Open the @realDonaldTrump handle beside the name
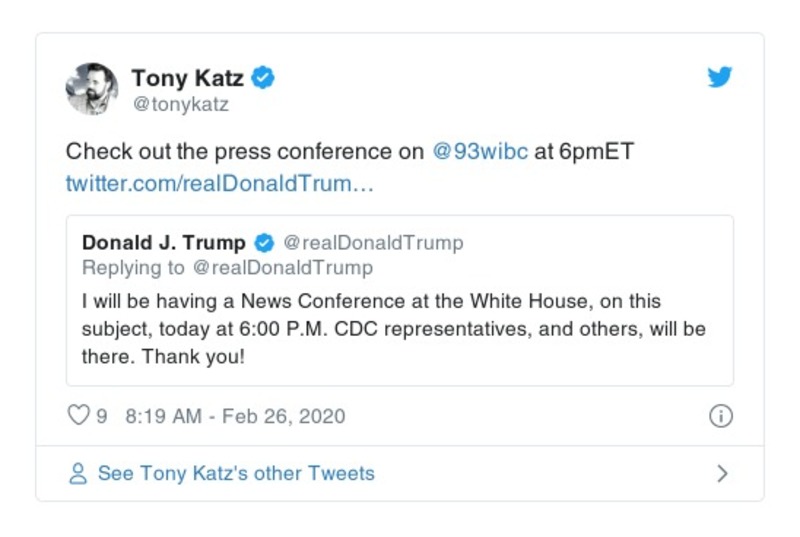800x537 pixels. pyautogui.click(x=373, y=243)
